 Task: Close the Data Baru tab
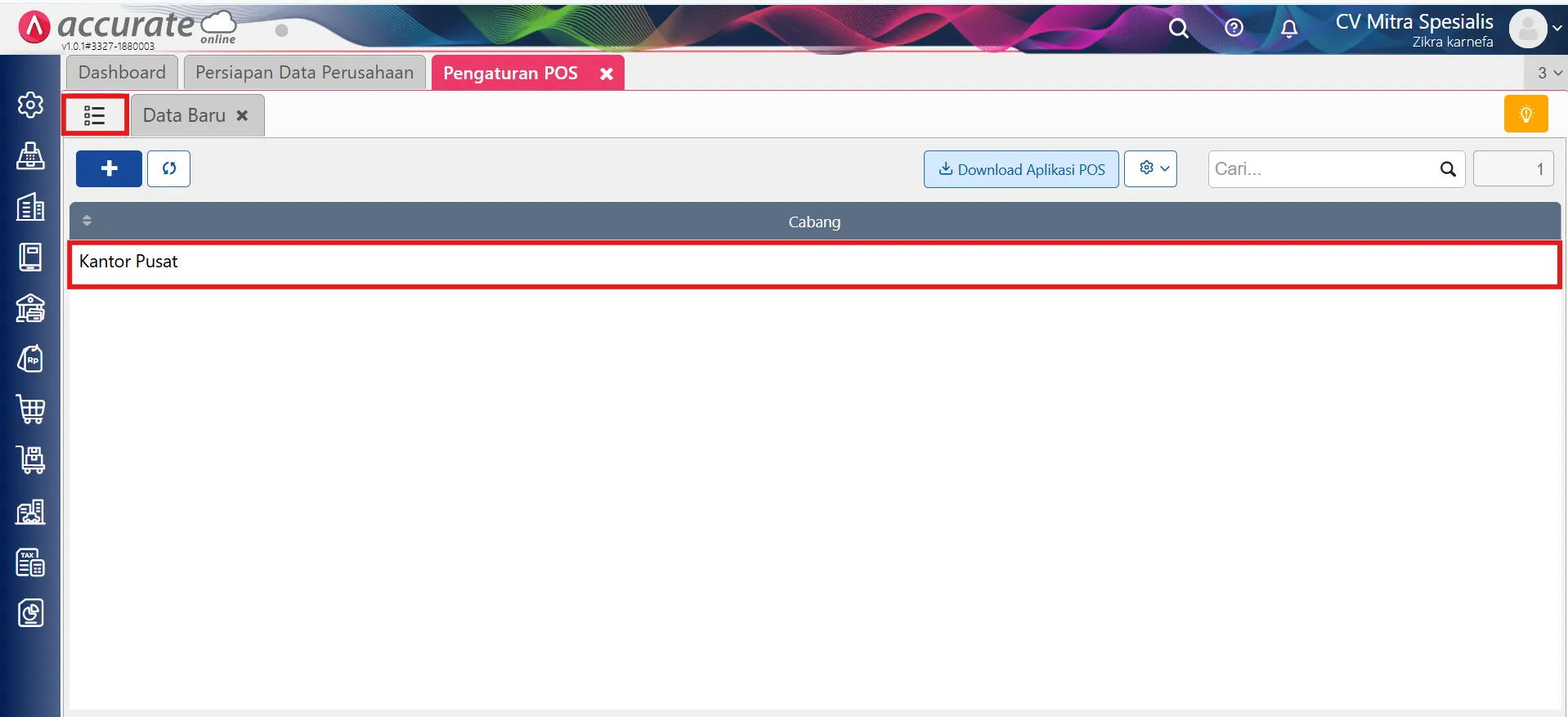[242, 116]
